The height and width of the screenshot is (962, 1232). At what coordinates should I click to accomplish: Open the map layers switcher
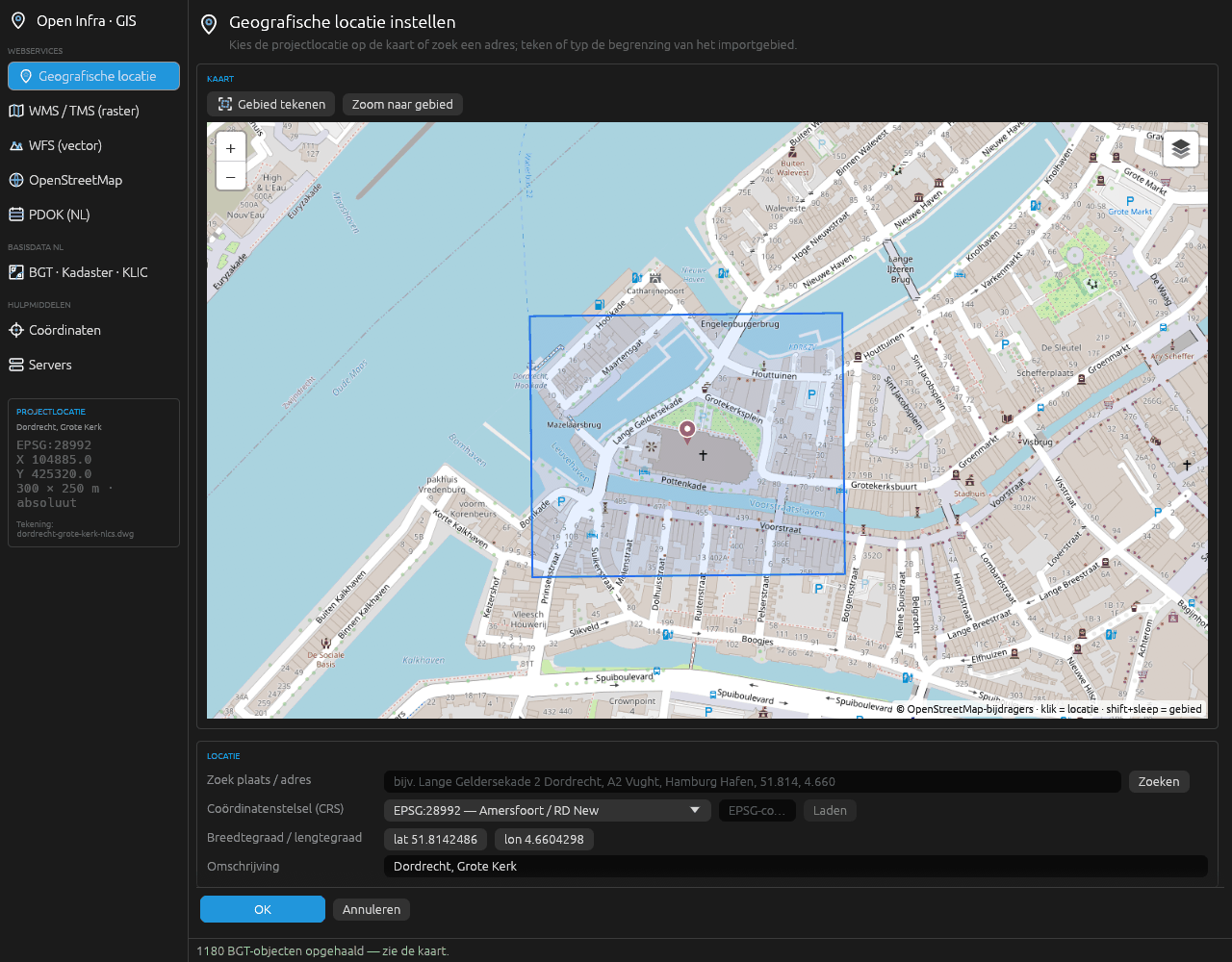(1181, 149)
